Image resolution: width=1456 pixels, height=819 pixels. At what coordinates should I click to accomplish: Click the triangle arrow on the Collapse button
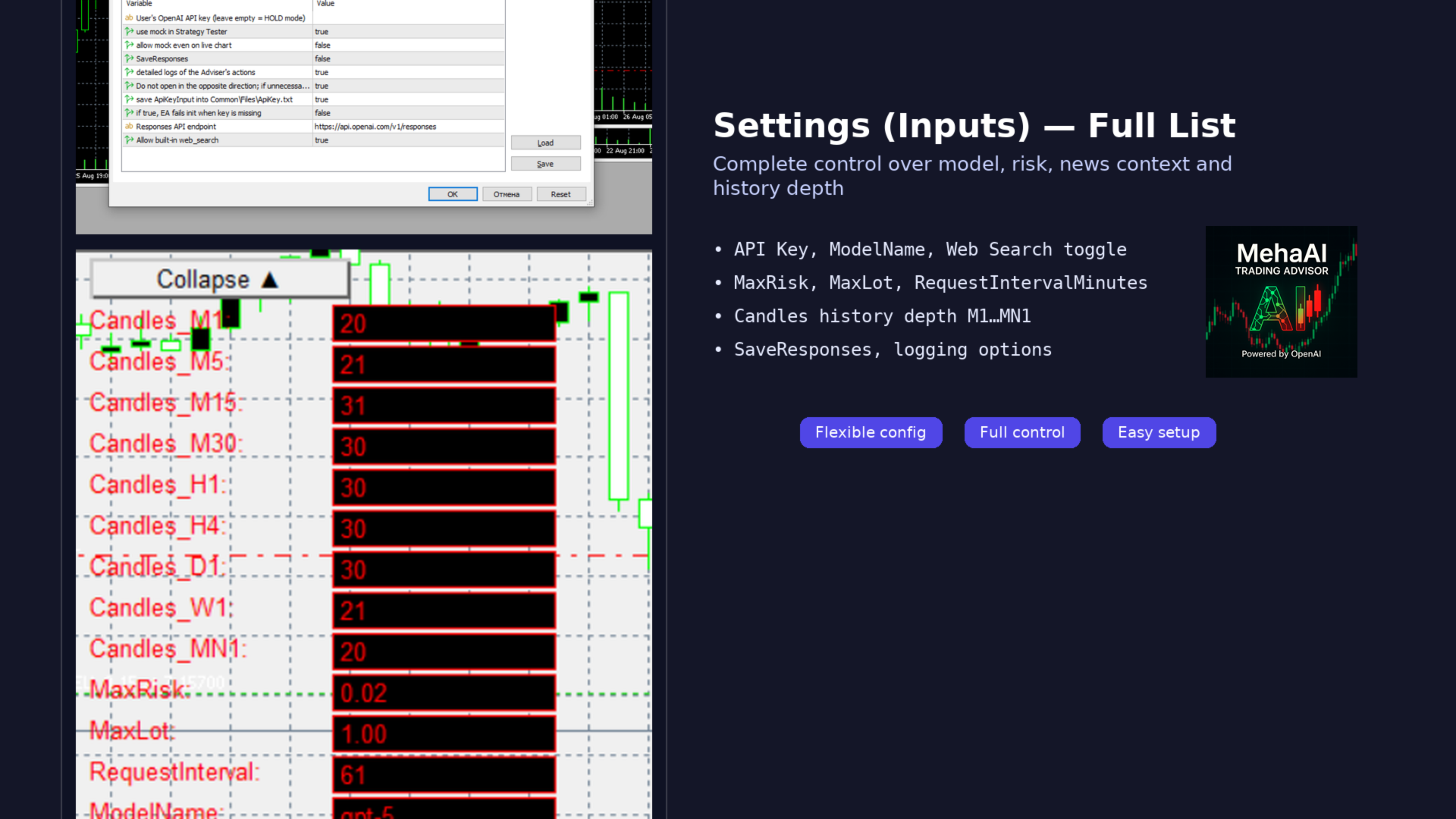[270, 280]
